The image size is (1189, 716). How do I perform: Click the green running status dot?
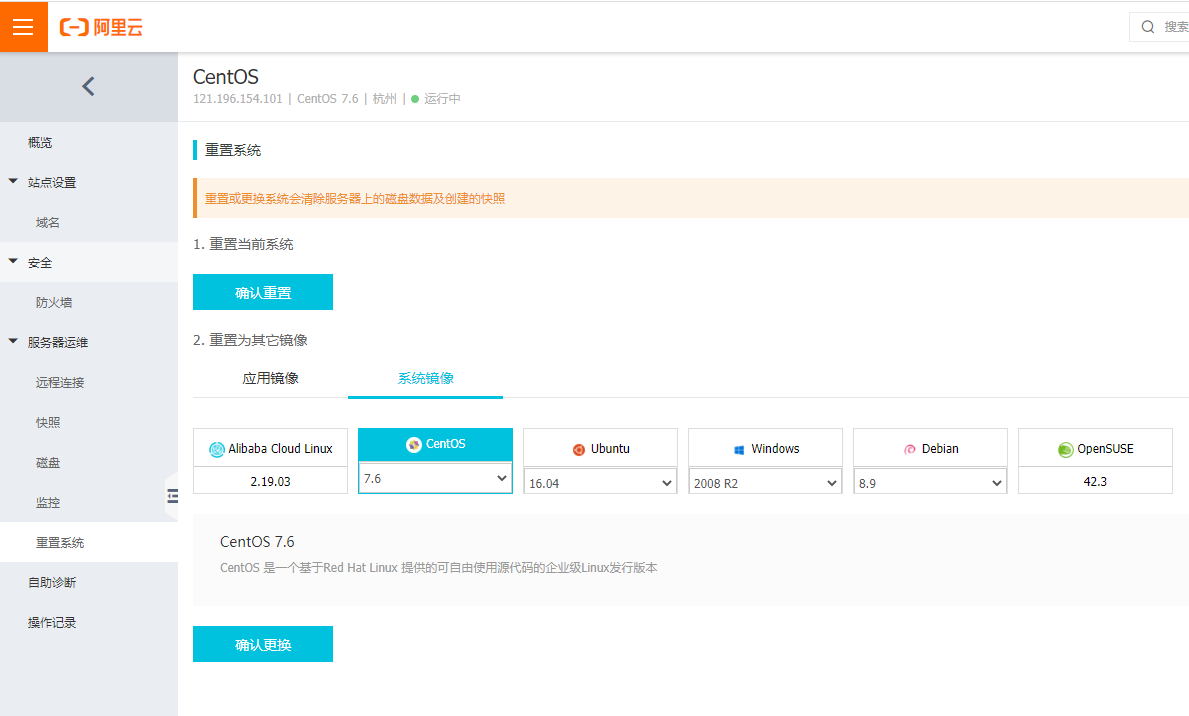point(415,99)
